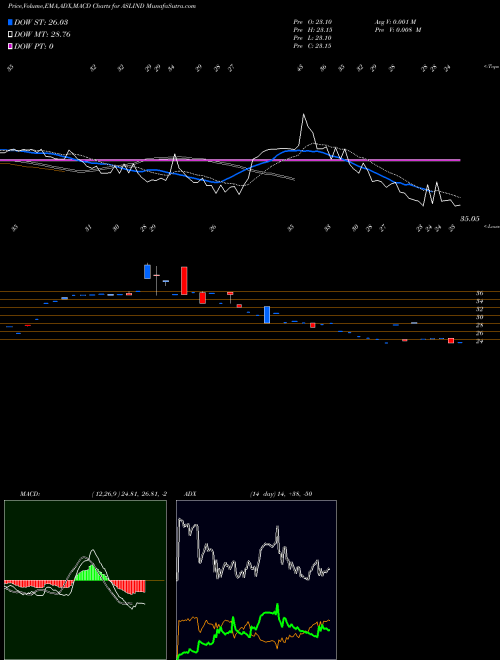Click the 'Pre C: 23.15' close value

point(313,46)
